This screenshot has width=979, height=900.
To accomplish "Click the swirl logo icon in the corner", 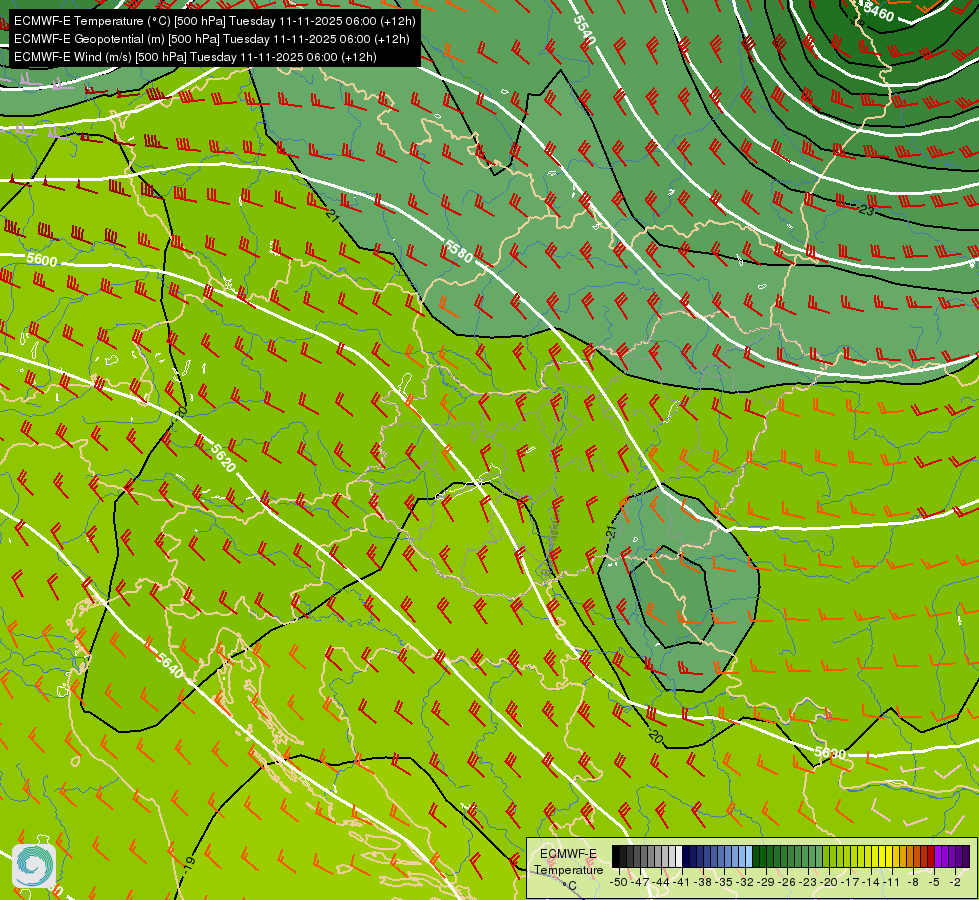I will click(34, 866).
